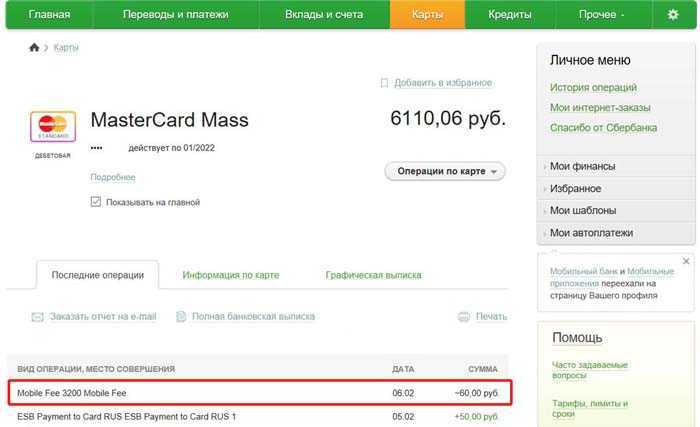Open Мои интернет-заказы link
700x427 pixels.
pos(600,108)
